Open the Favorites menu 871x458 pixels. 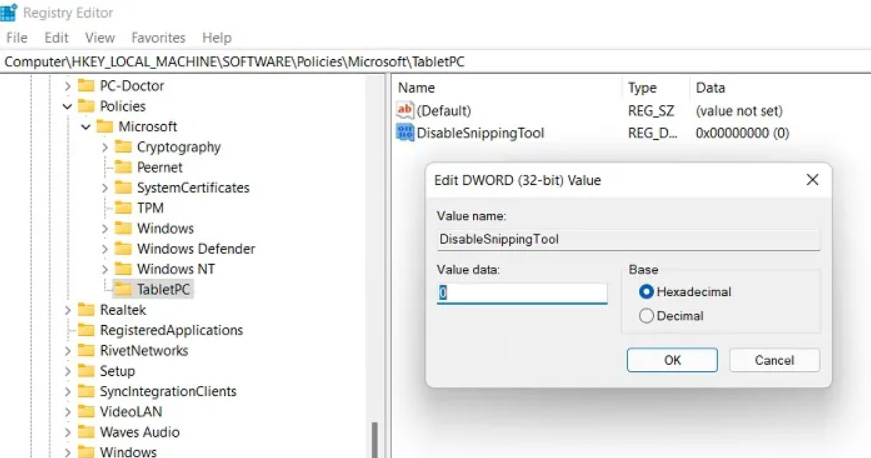[158, 38]
